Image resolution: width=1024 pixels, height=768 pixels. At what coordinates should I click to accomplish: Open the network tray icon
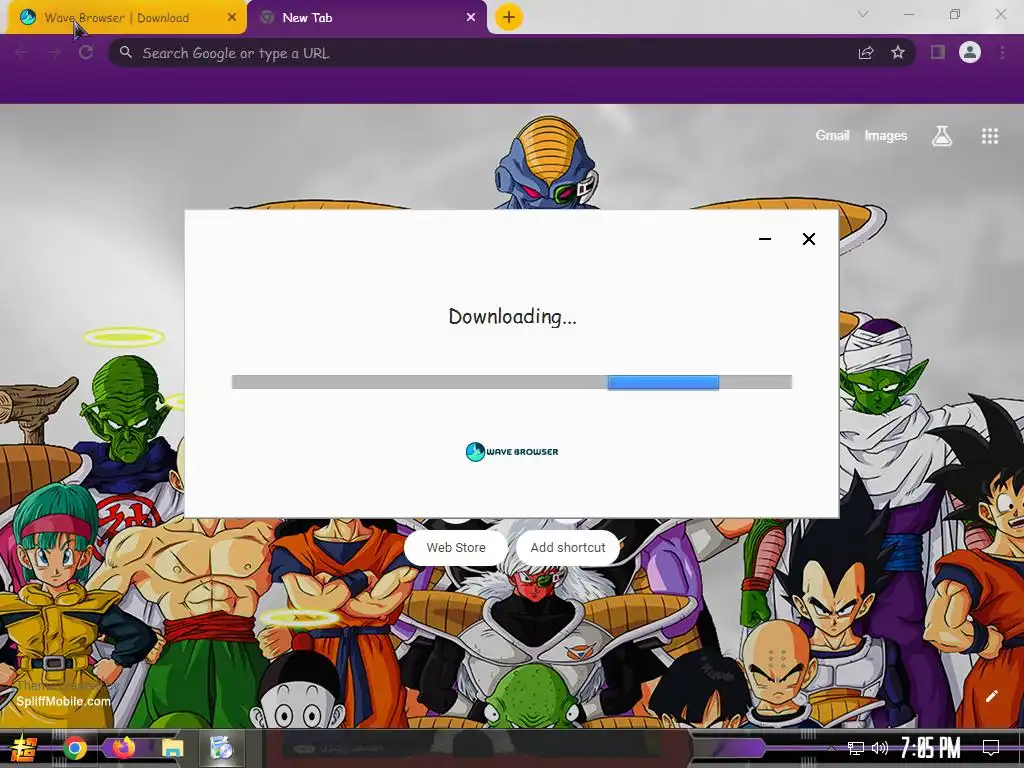click(856, 748)
